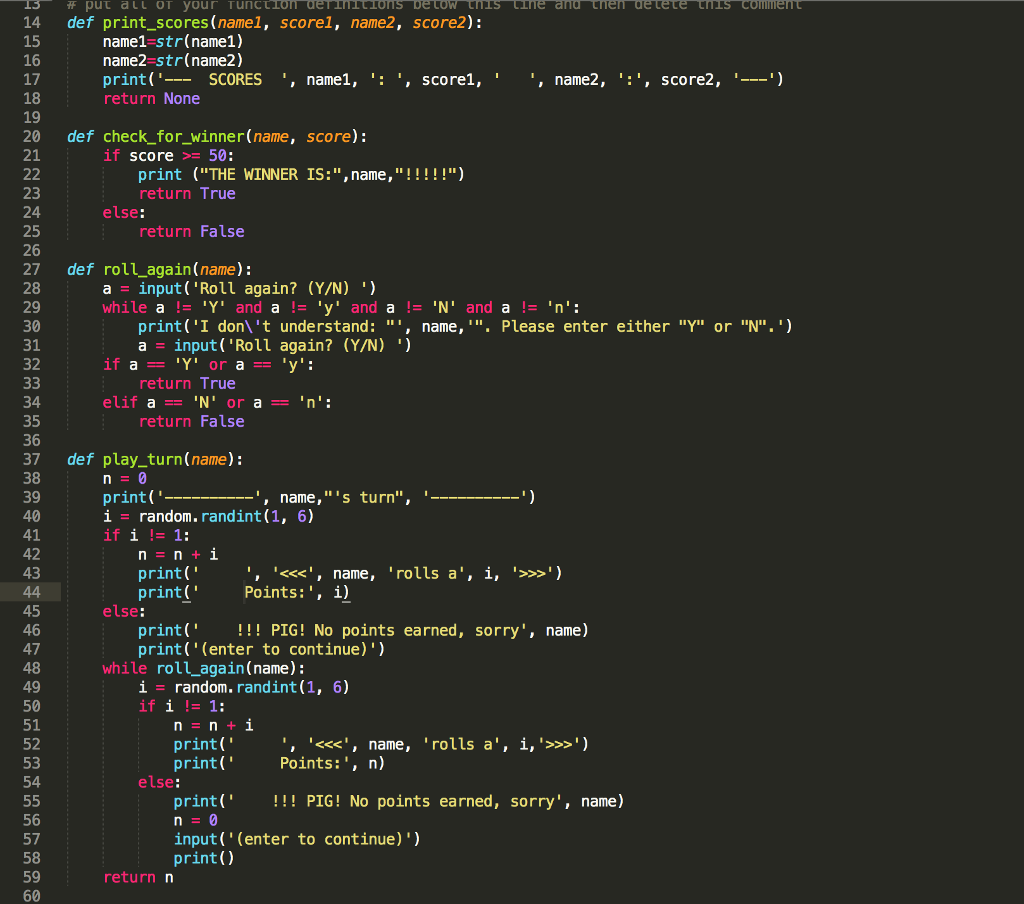The image size is (1024, 904).
Task: Click random.randint on line 40
Action: coord(200,517)
